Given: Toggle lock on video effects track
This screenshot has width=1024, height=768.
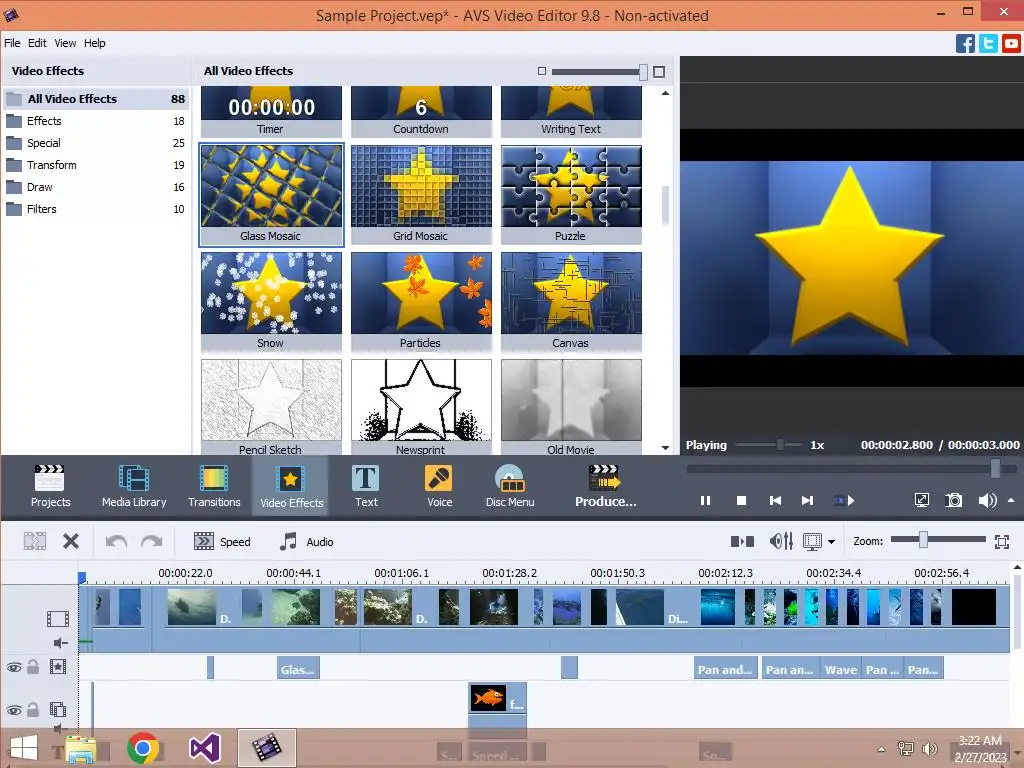Looking at the screenshot, I should [33, 667].
